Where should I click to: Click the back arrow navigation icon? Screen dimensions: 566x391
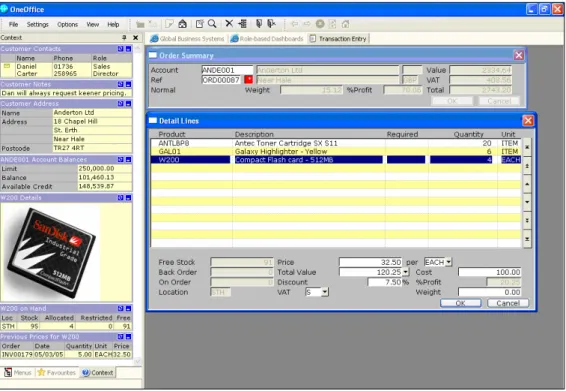(x=295, y=24)
